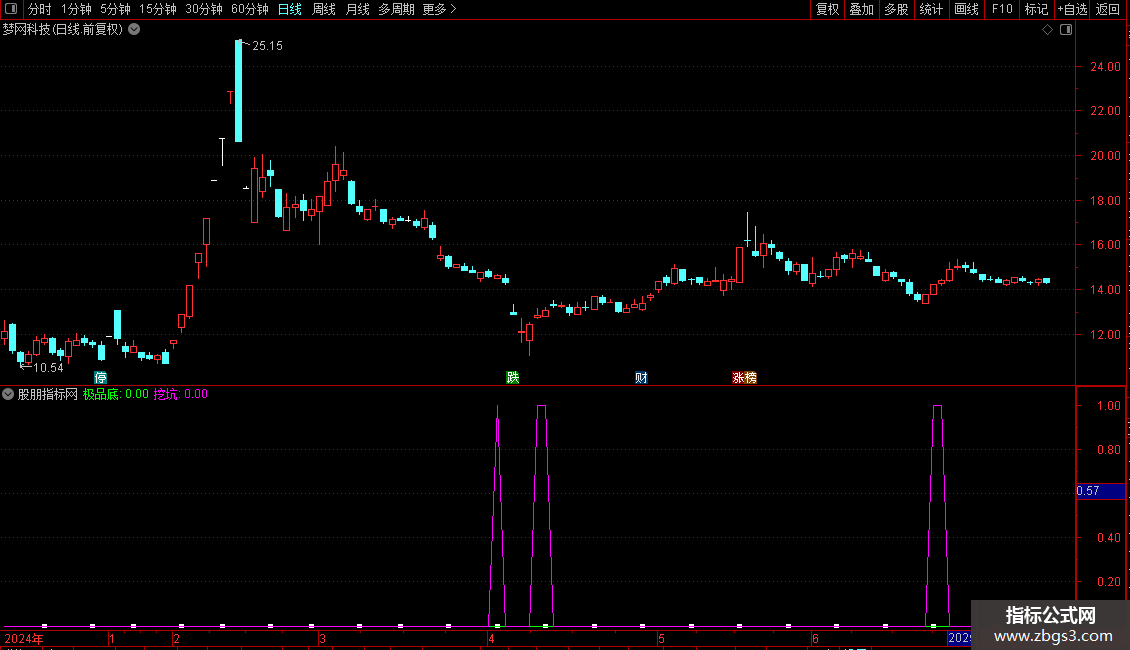Click the 涨榜 event marker
1130x650 pixels.
(x=744, y=378)
